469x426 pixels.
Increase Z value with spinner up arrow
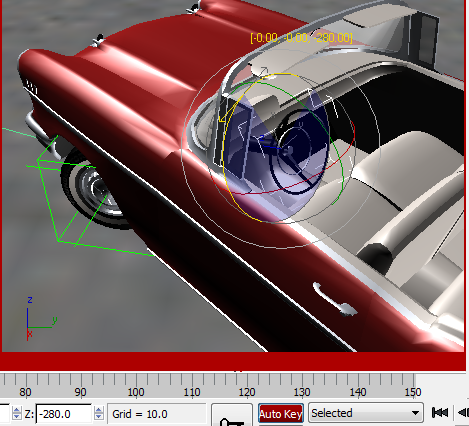[98, 410]
